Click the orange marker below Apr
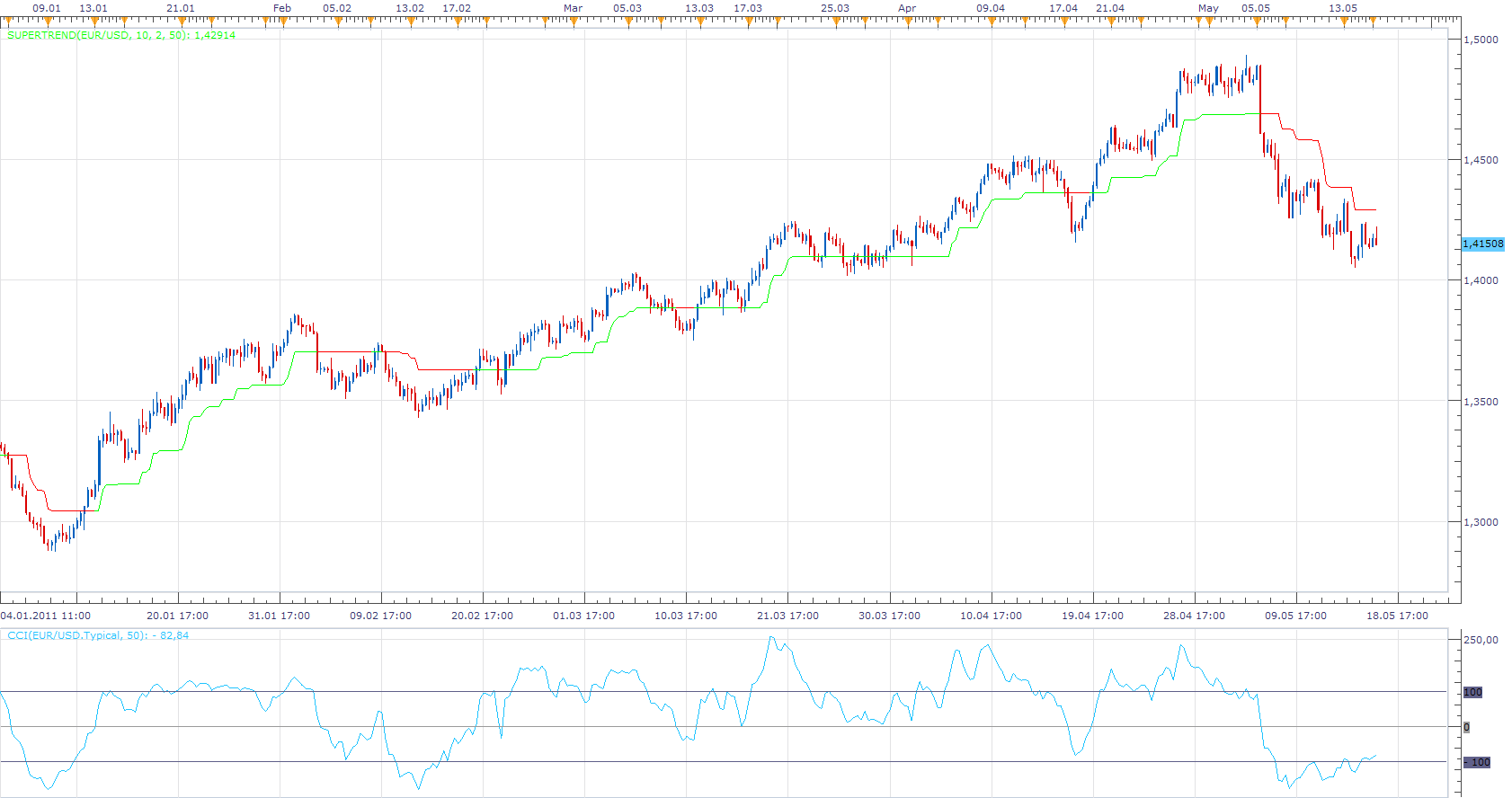The width and height of the screenshot is (1512, 798). [x=908, y=21]
